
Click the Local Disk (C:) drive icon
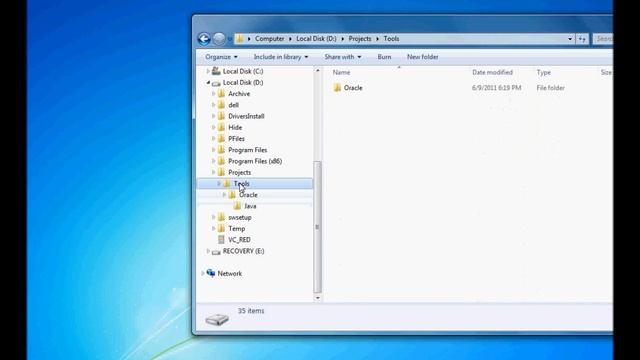[x=216, y=71]
